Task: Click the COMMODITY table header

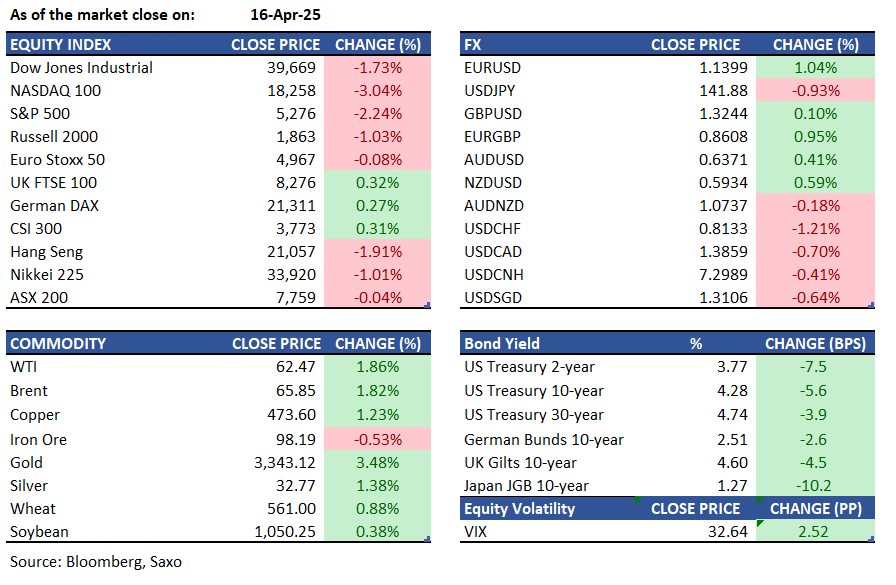Action: pyautogui.click(x=58, y=344)
